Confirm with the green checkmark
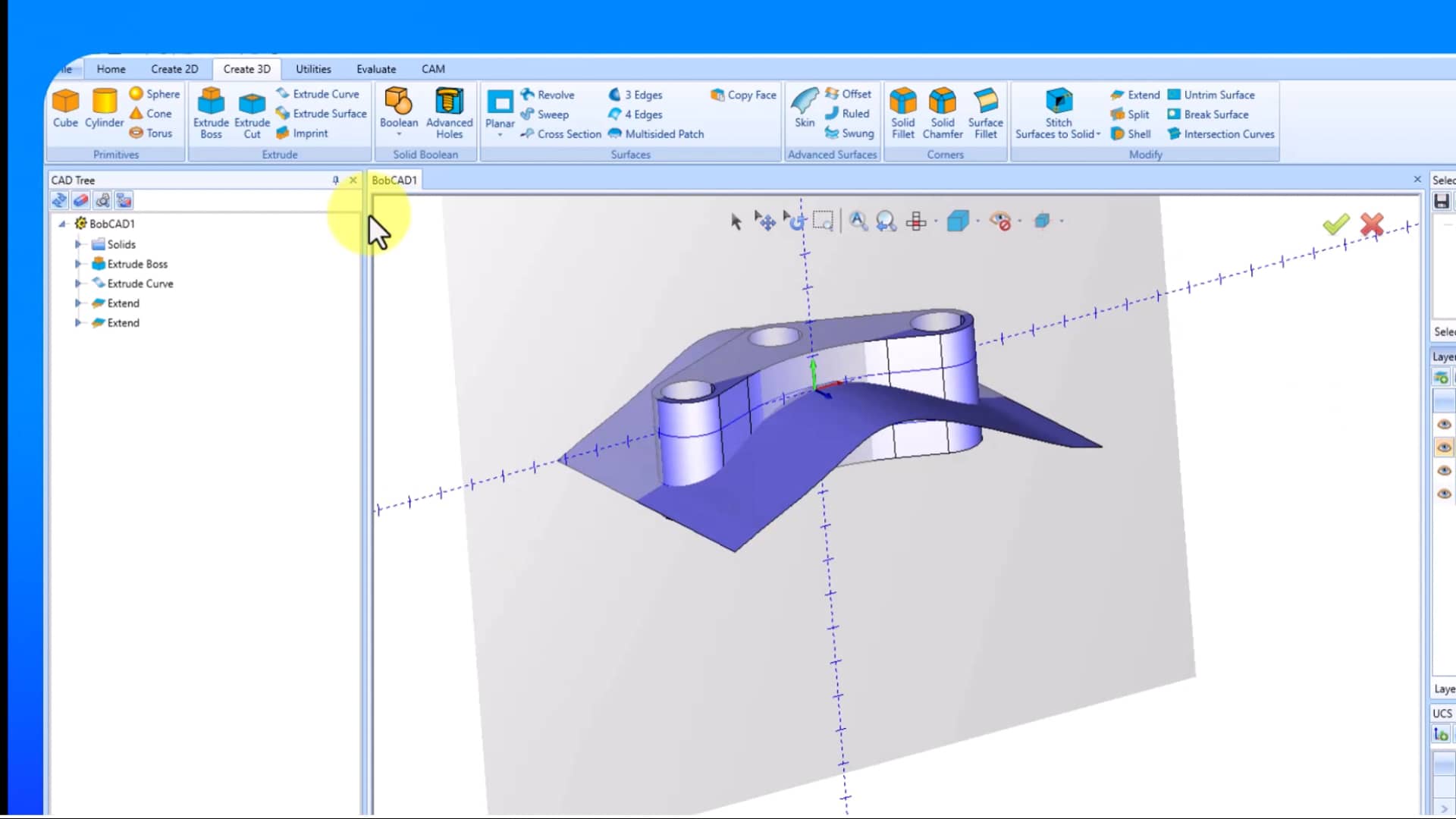This screenshot has width=1456, height=819. [1336, 224]
